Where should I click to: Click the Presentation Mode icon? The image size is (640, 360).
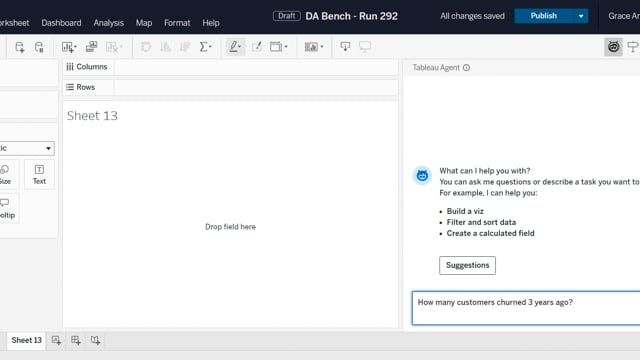(x=364, y=47)
